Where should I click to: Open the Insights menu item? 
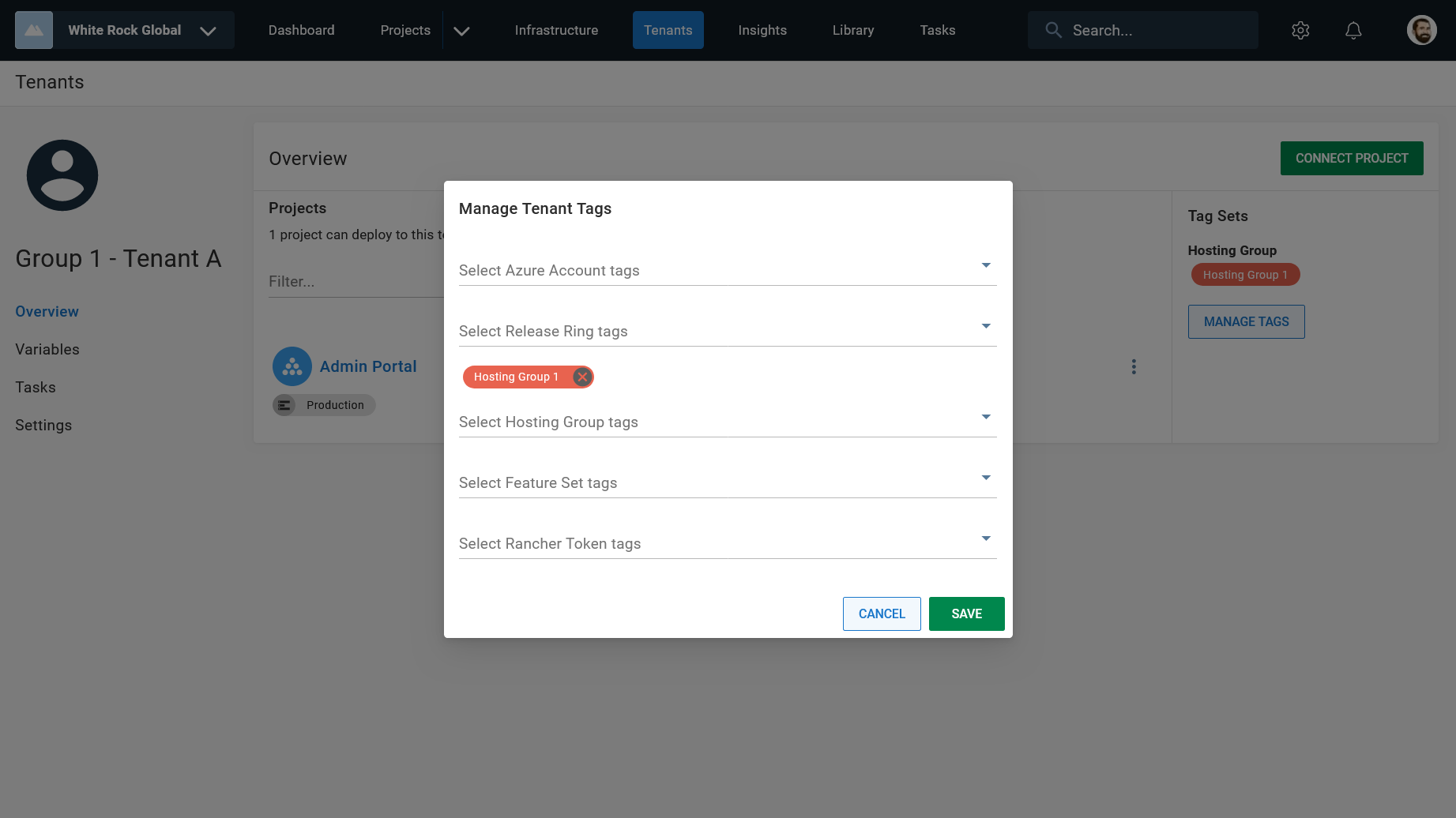pos(762,30)
